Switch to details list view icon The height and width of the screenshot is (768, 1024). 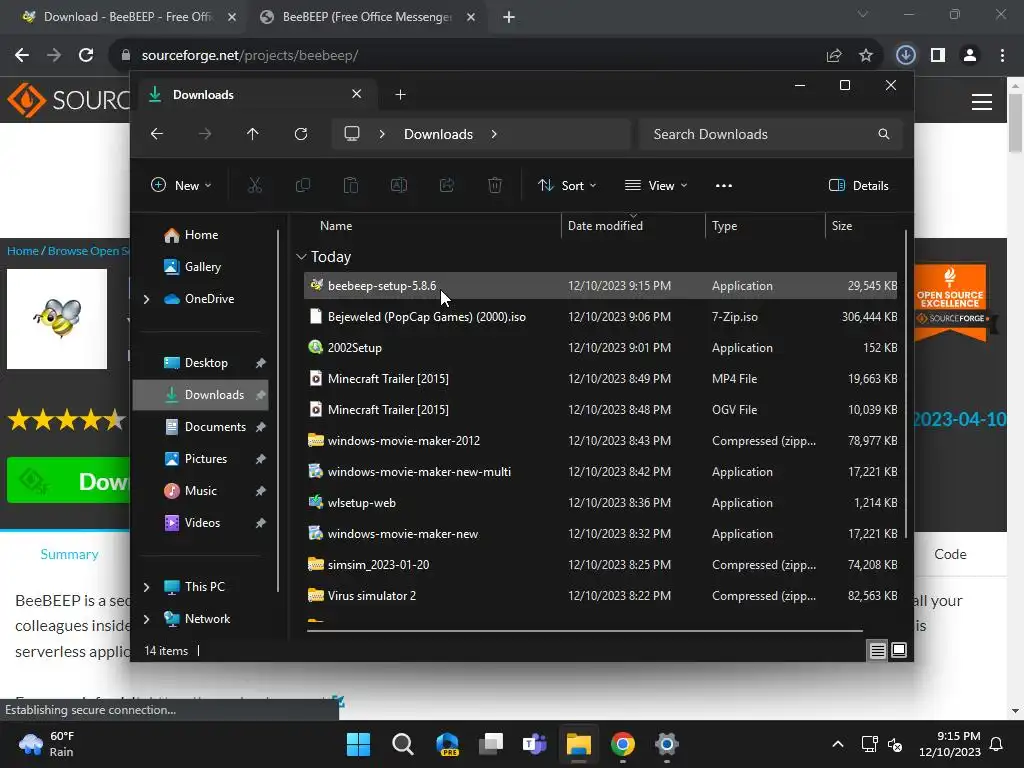click(x=878, y=650)
